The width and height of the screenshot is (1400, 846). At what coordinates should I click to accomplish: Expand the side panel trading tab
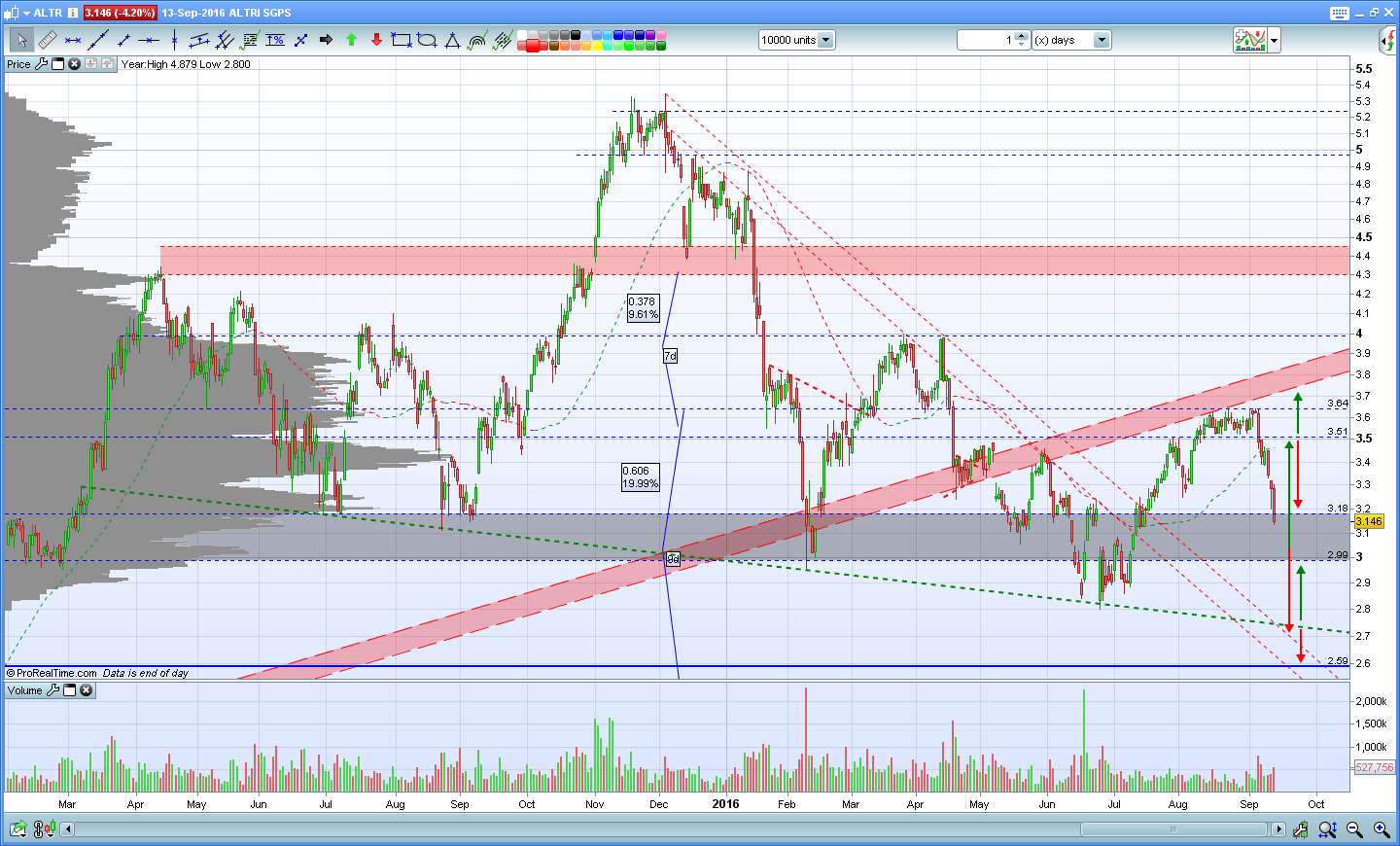click(x=1388, y=40)
